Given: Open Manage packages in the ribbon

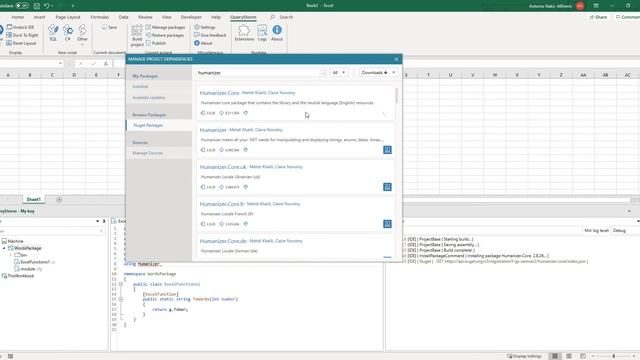Looking at the screenshot, I should 165,27.
